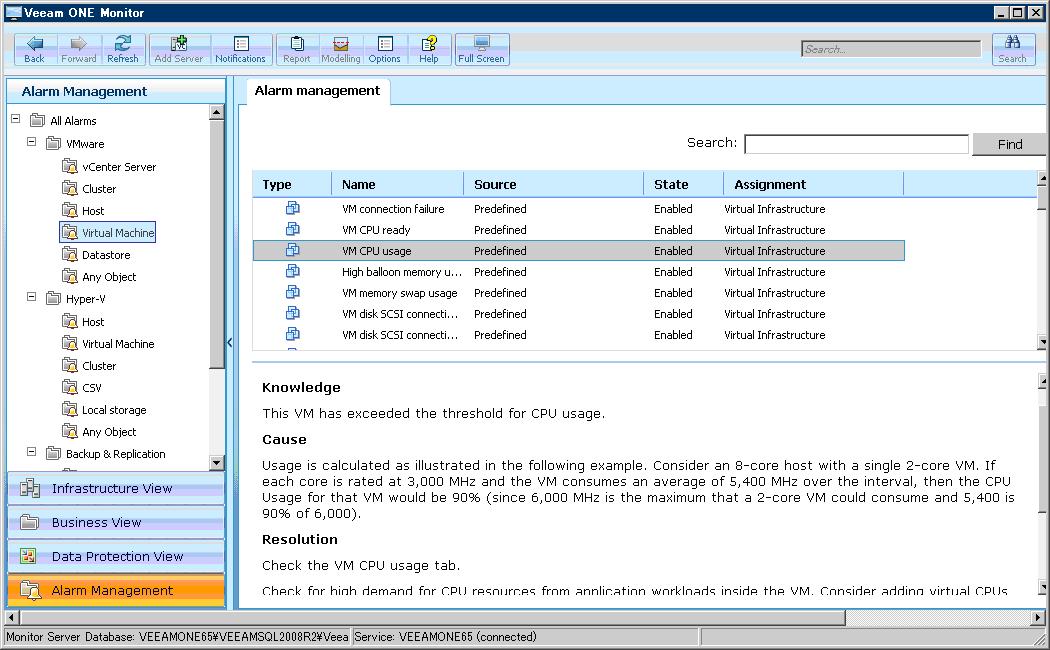Select All Alarms in the tree

(73, 121)
